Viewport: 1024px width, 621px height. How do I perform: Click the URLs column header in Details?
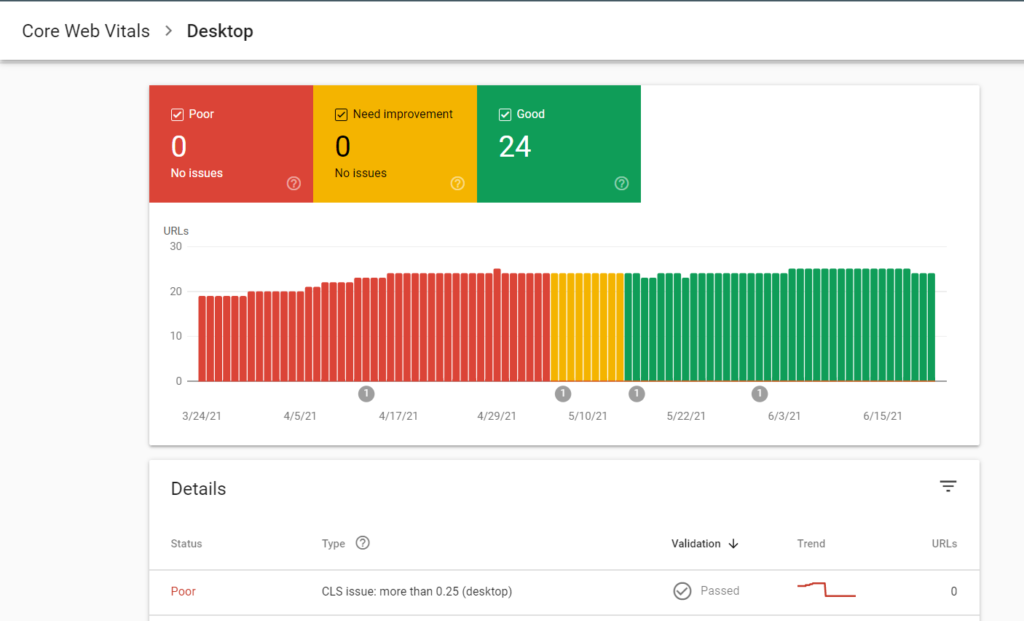tap(944, 544)
